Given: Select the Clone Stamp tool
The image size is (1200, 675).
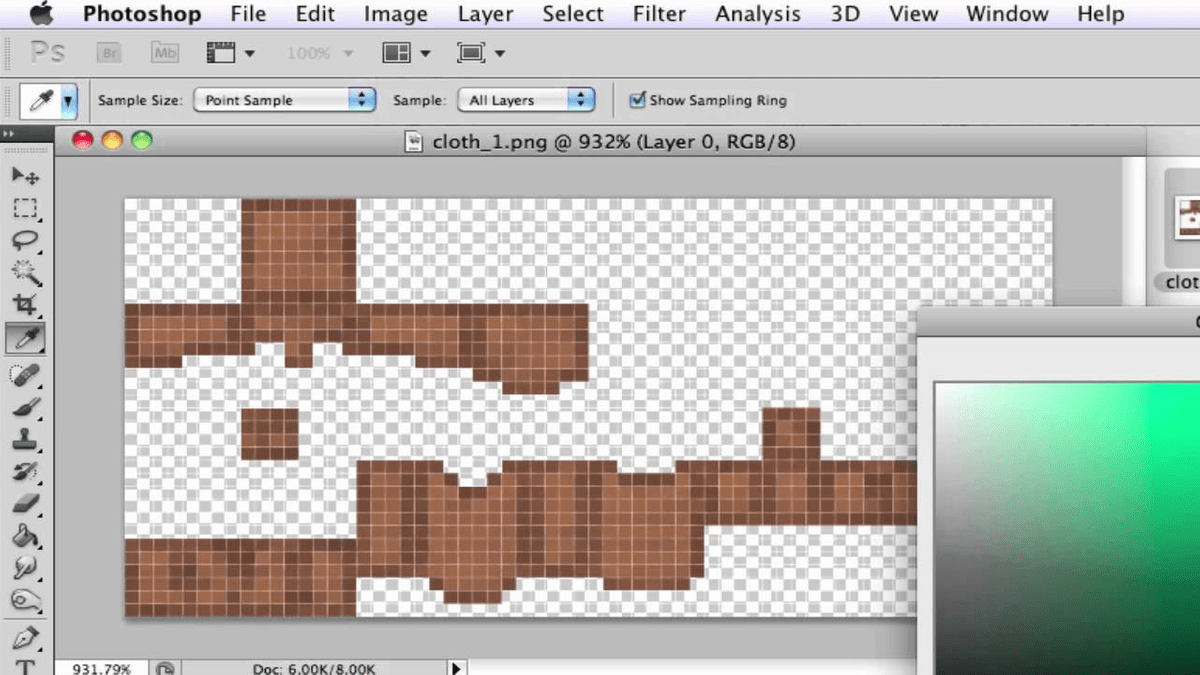Looking at the screenshot, I should [25, 438].
